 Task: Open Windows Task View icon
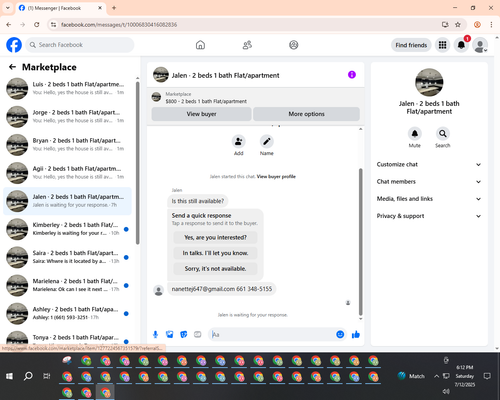point(47,376)
